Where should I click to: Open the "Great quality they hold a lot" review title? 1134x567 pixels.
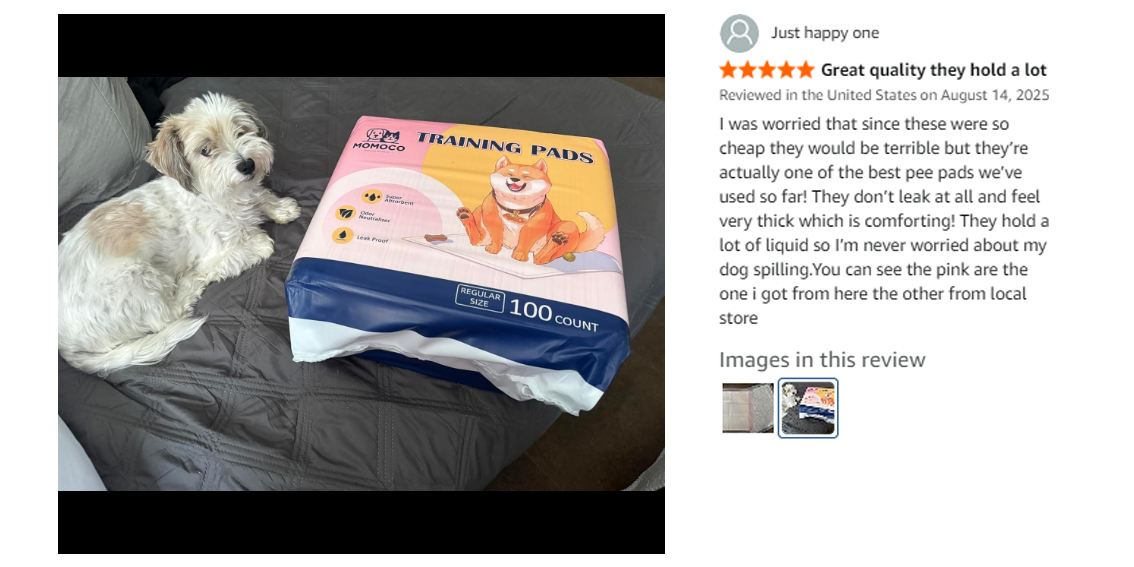pos(934,70)
